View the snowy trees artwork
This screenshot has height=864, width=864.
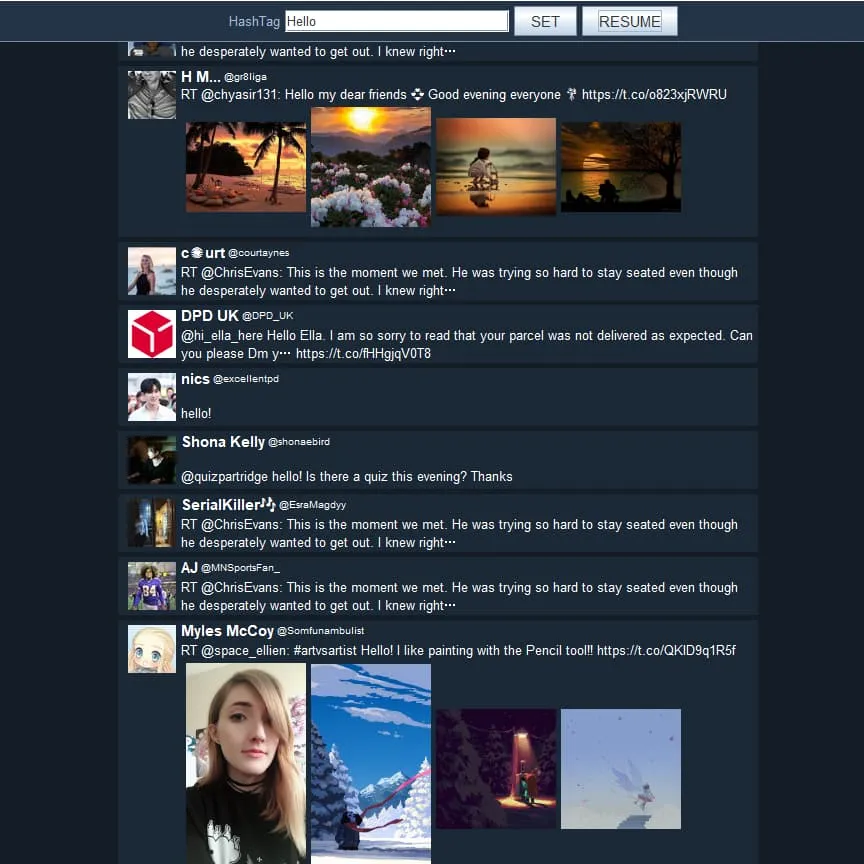371,764
